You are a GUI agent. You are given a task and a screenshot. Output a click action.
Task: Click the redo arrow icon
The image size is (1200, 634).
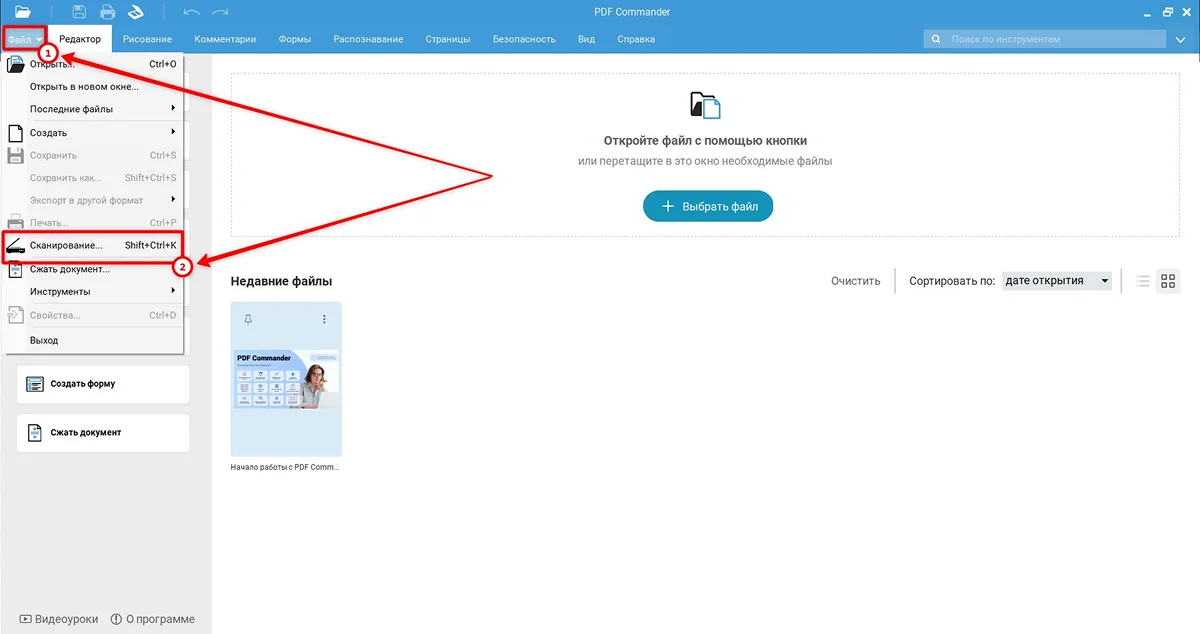point(220,12)
